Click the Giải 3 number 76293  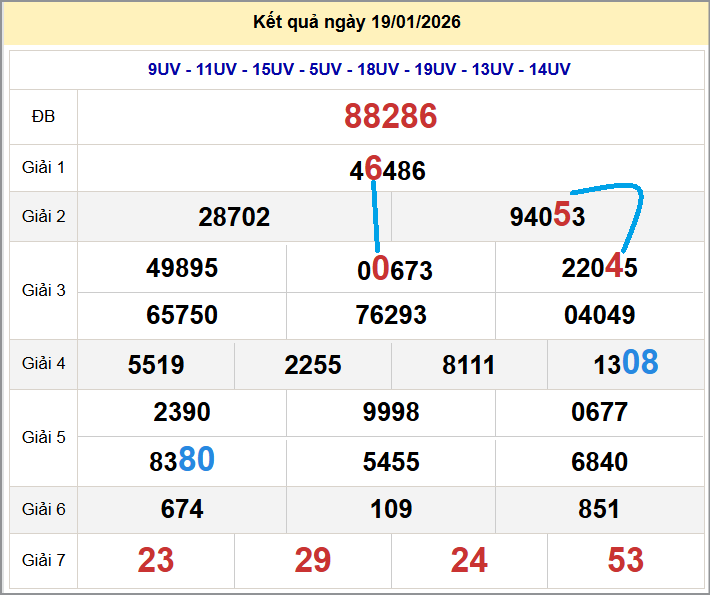pos(391,315)
